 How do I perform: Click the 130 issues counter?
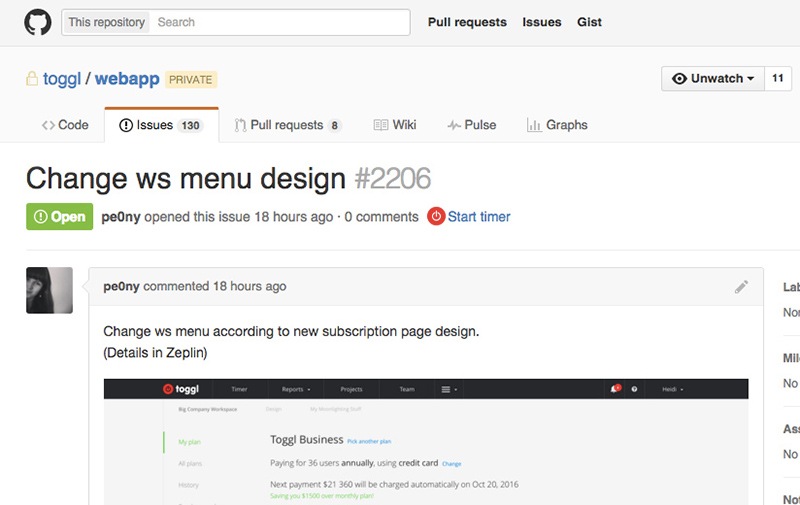point(190,125)
